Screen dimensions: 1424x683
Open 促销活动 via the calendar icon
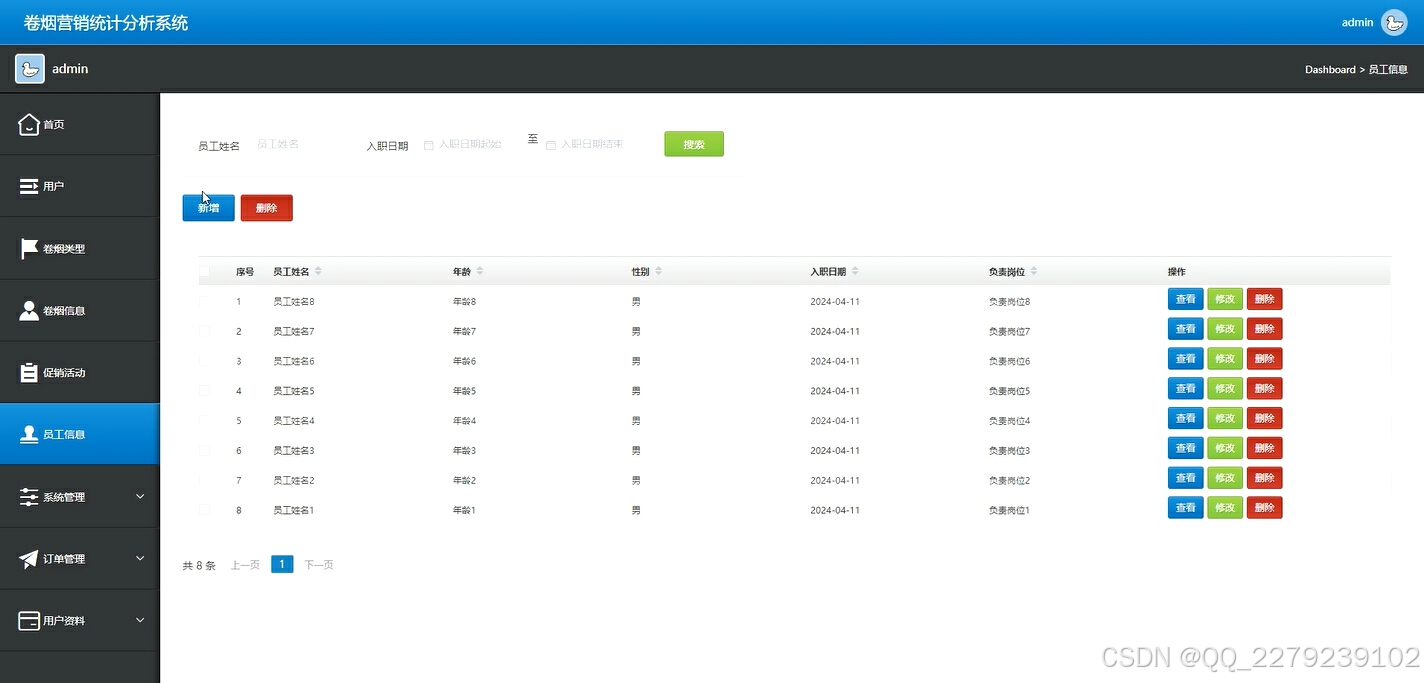pyautogui.click(x=27, y=371)
